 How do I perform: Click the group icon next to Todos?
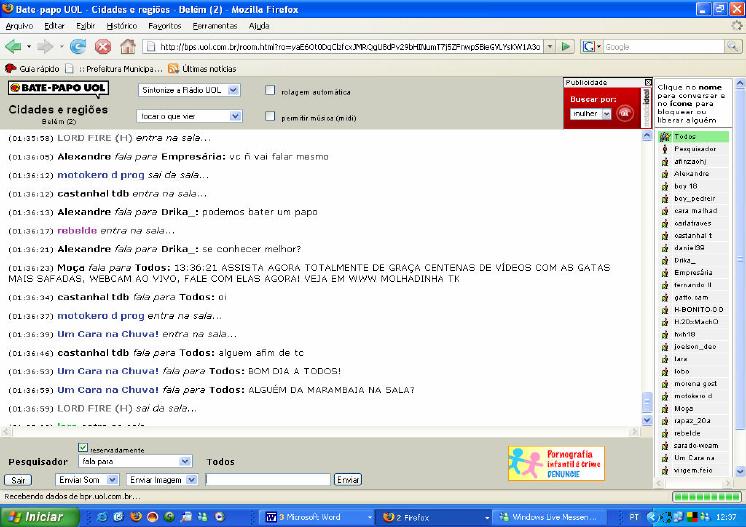(665, 137)
